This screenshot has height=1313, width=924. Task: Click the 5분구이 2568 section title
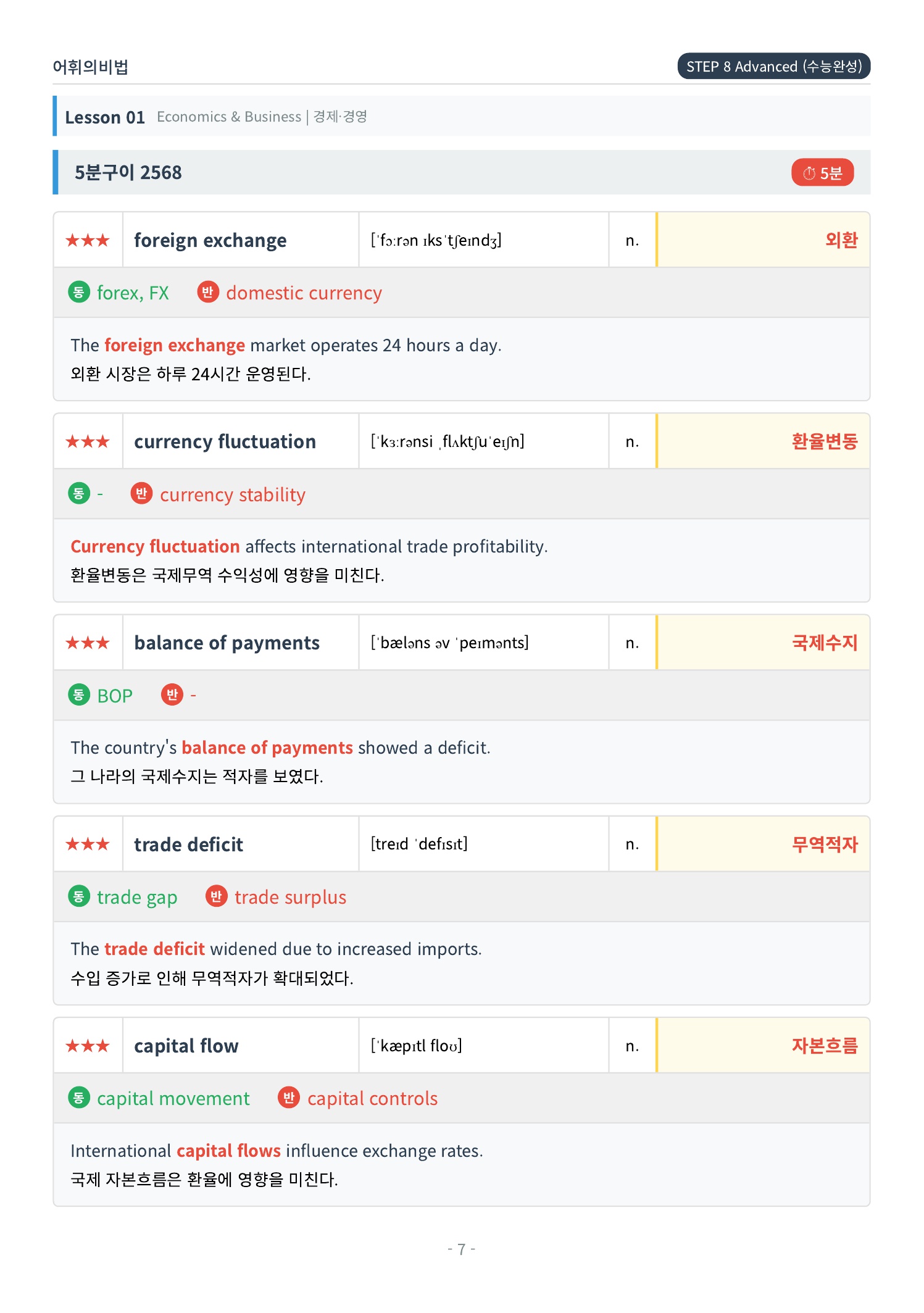[x=128, y=173]
